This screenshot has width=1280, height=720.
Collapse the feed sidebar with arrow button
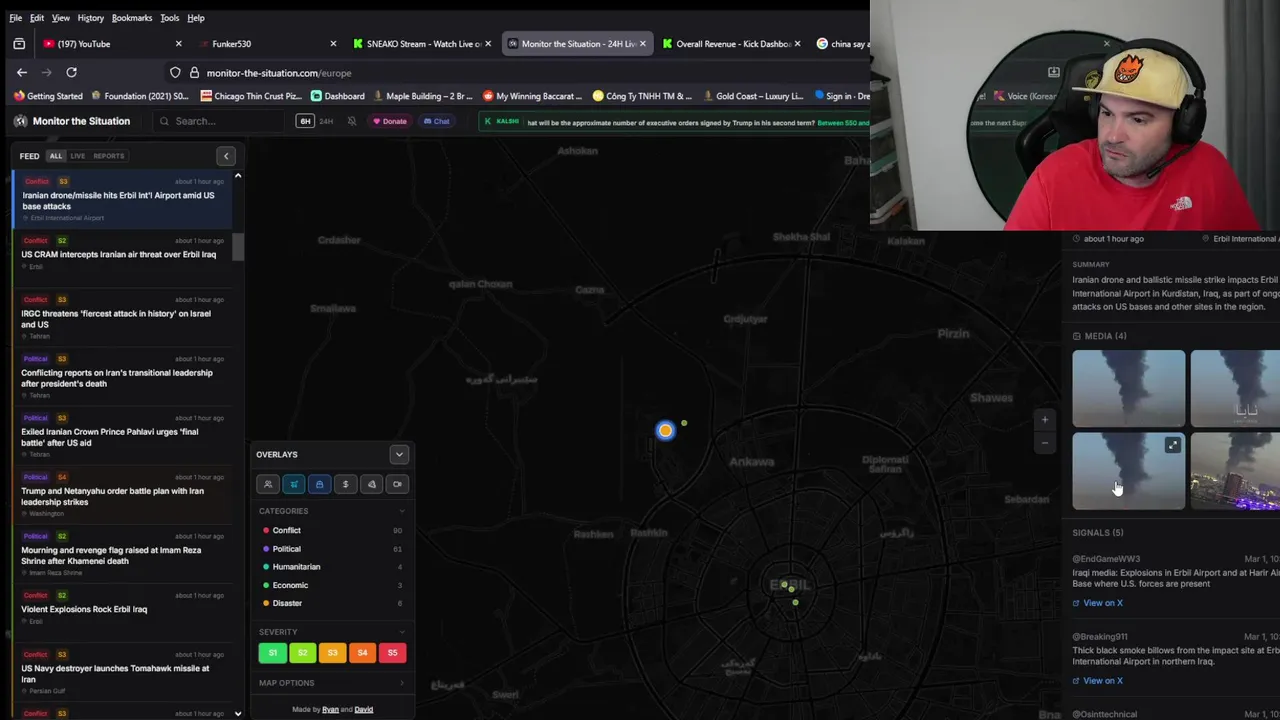pyautogui.click(x=226, y=156)
